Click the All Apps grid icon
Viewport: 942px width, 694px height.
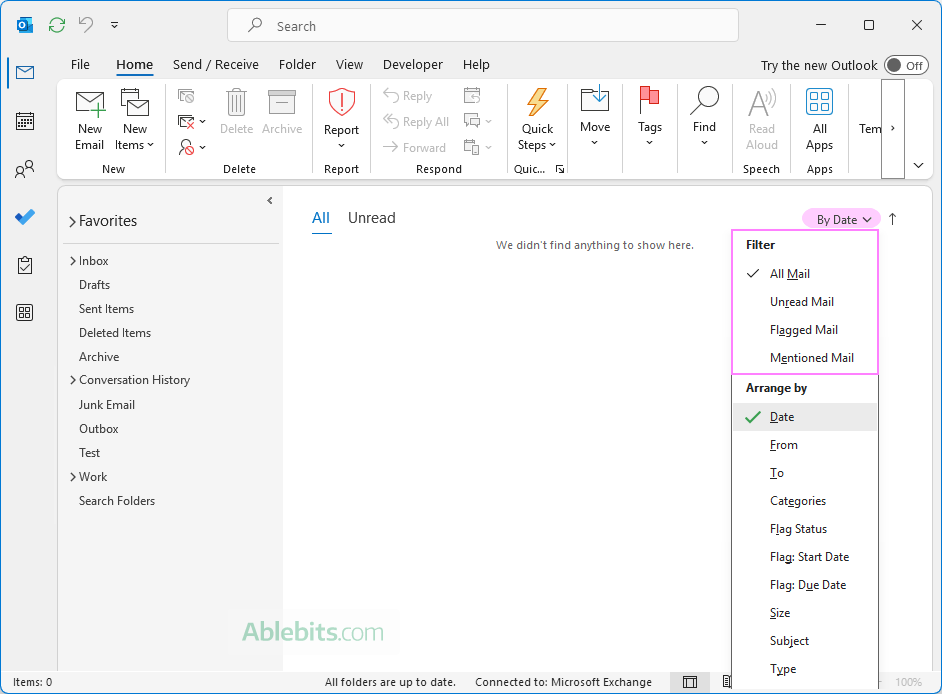tap(819, 102)
